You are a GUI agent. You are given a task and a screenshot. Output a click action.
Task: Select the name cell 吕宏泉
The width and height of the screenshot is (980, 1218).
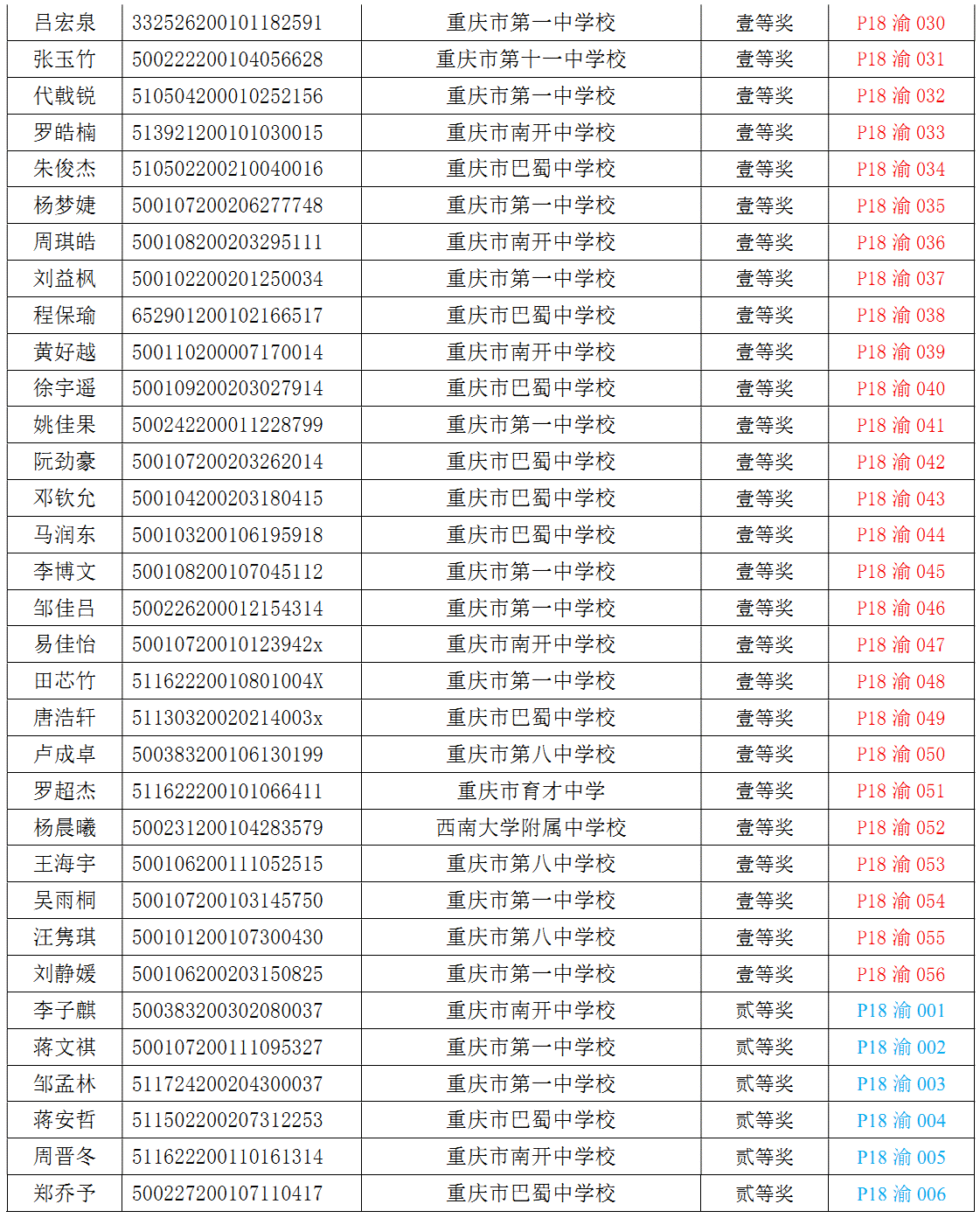coord(65,23)
